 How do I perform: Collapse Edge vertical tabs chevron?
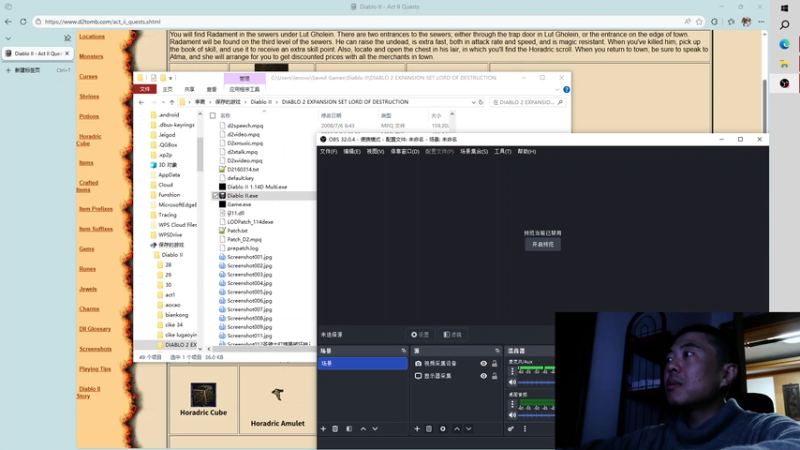[x=8, y=38]
